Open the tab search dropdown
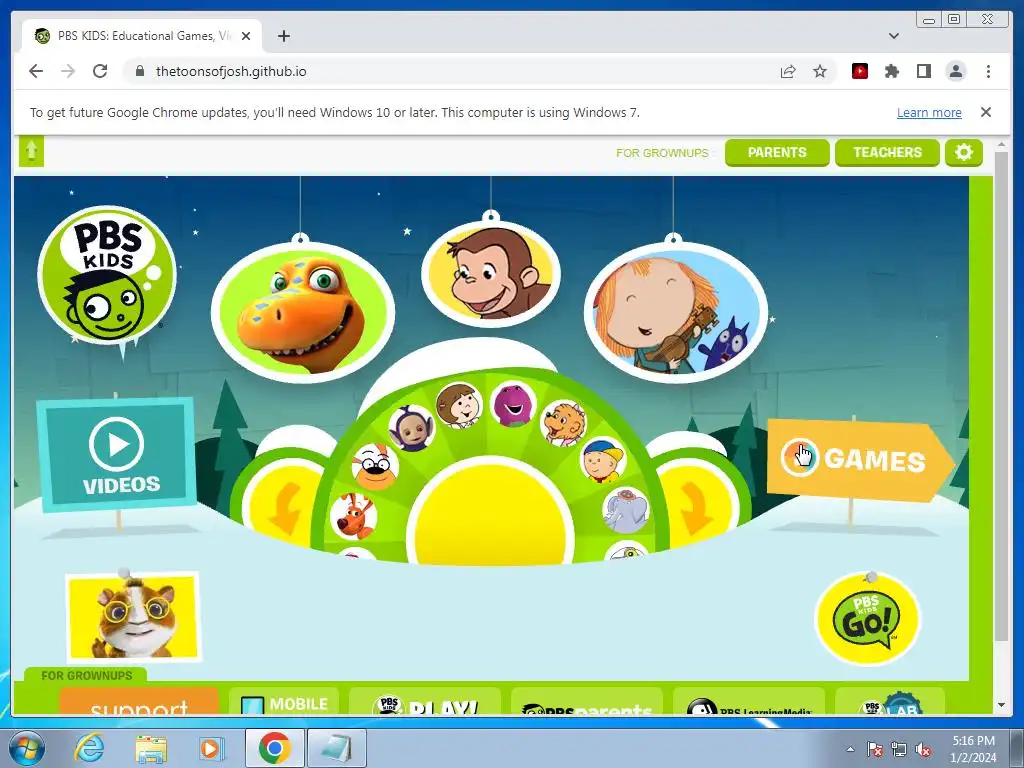Screen dimensions: 1024x768 coord(894,36)
